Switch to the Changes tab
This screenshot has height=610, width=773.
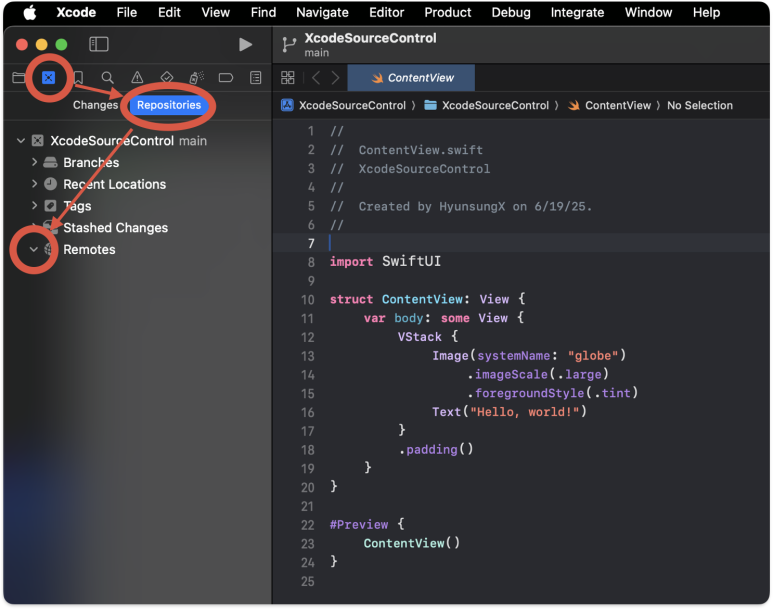pos(96,105)
